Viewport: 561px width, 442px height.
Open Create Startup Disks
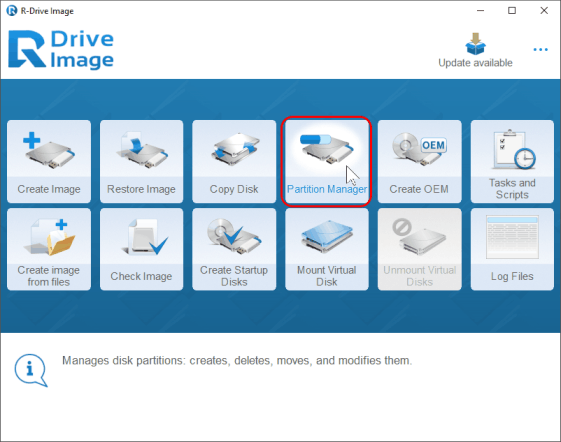point(234,249)
